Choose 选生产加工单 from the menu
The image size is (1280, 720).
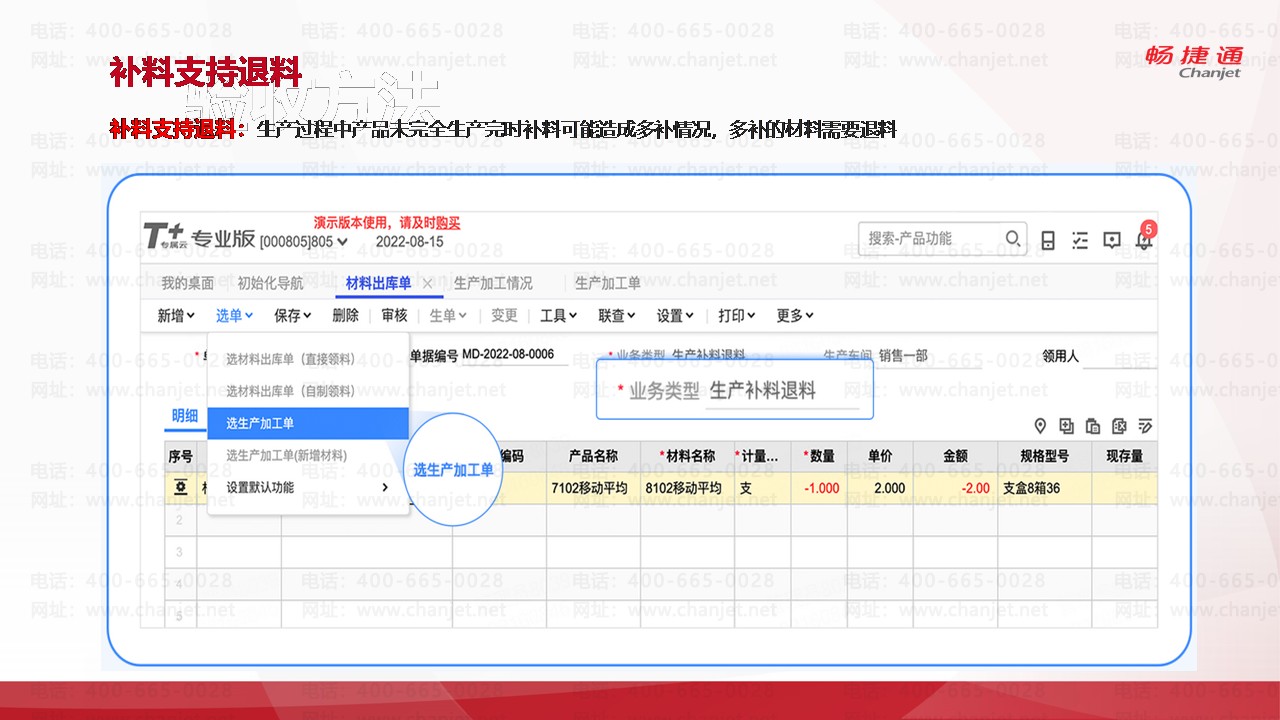pos(308,423)
